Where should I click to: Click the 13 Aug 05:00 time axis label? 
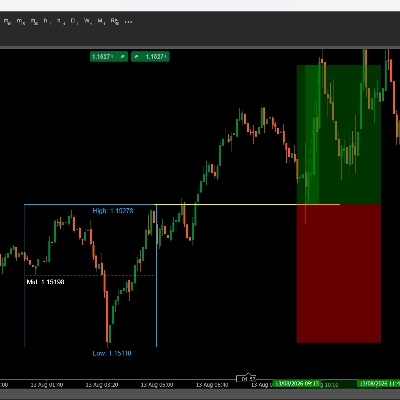(157, 385)
